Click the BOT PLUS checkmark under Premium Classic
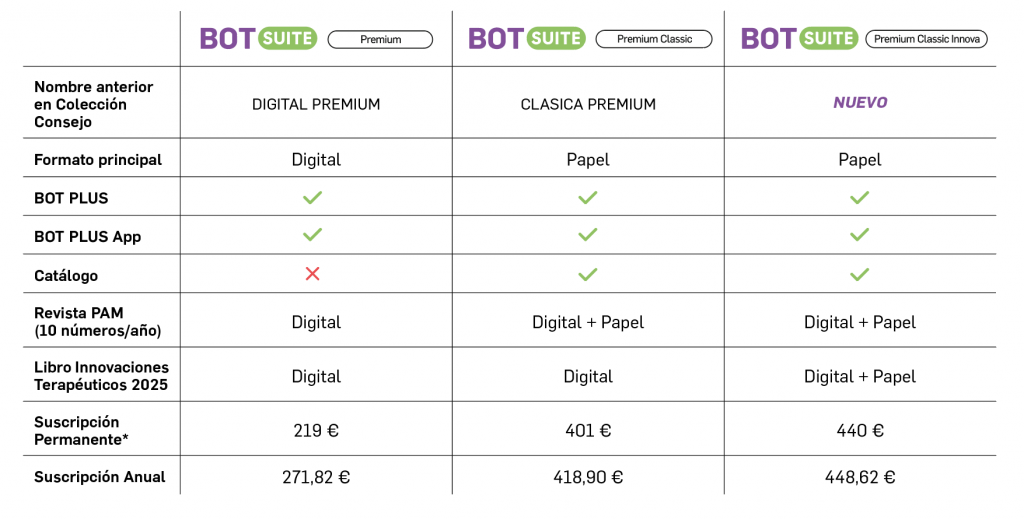Image resolution: width=1024 pixels, height=520 pixels. (x=588, y=197)
